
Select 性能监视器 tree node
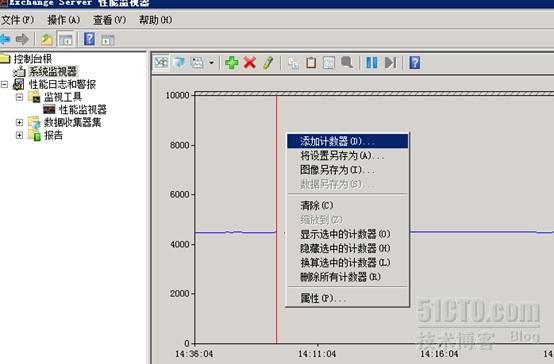click(x=83, y=110)
